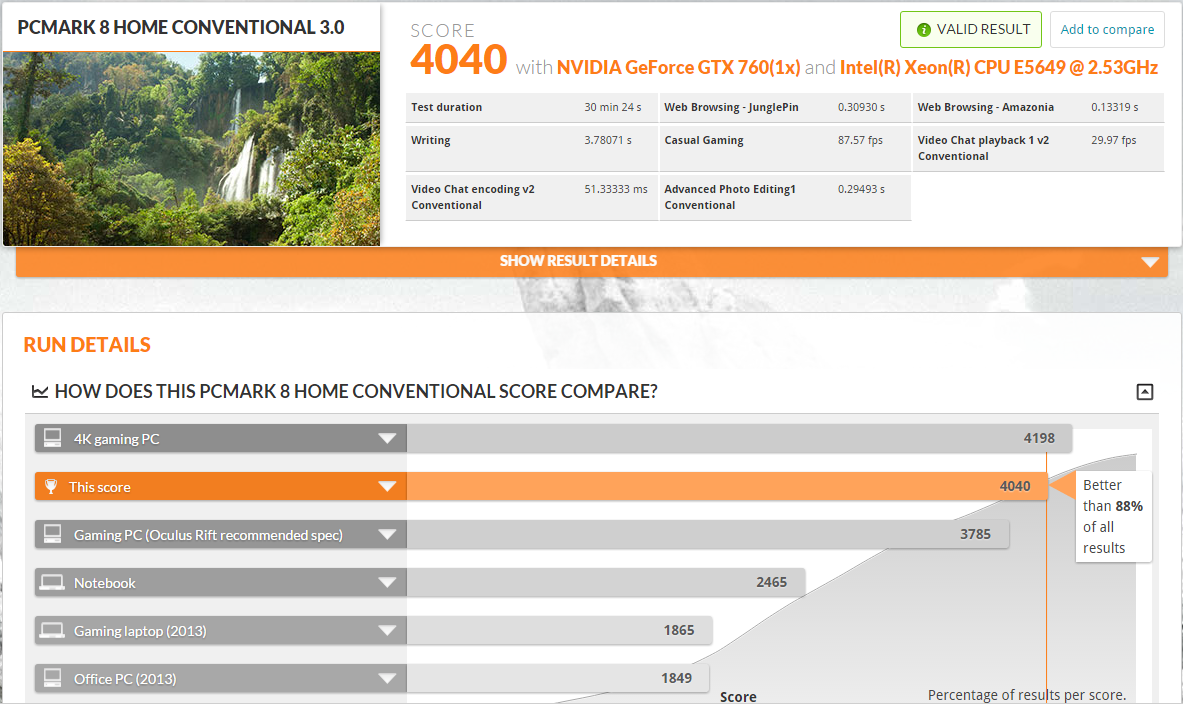Viewport: 1183px width, 704px height.
Task: Click the 'Score' axis label
Action: tap(738, 696)
